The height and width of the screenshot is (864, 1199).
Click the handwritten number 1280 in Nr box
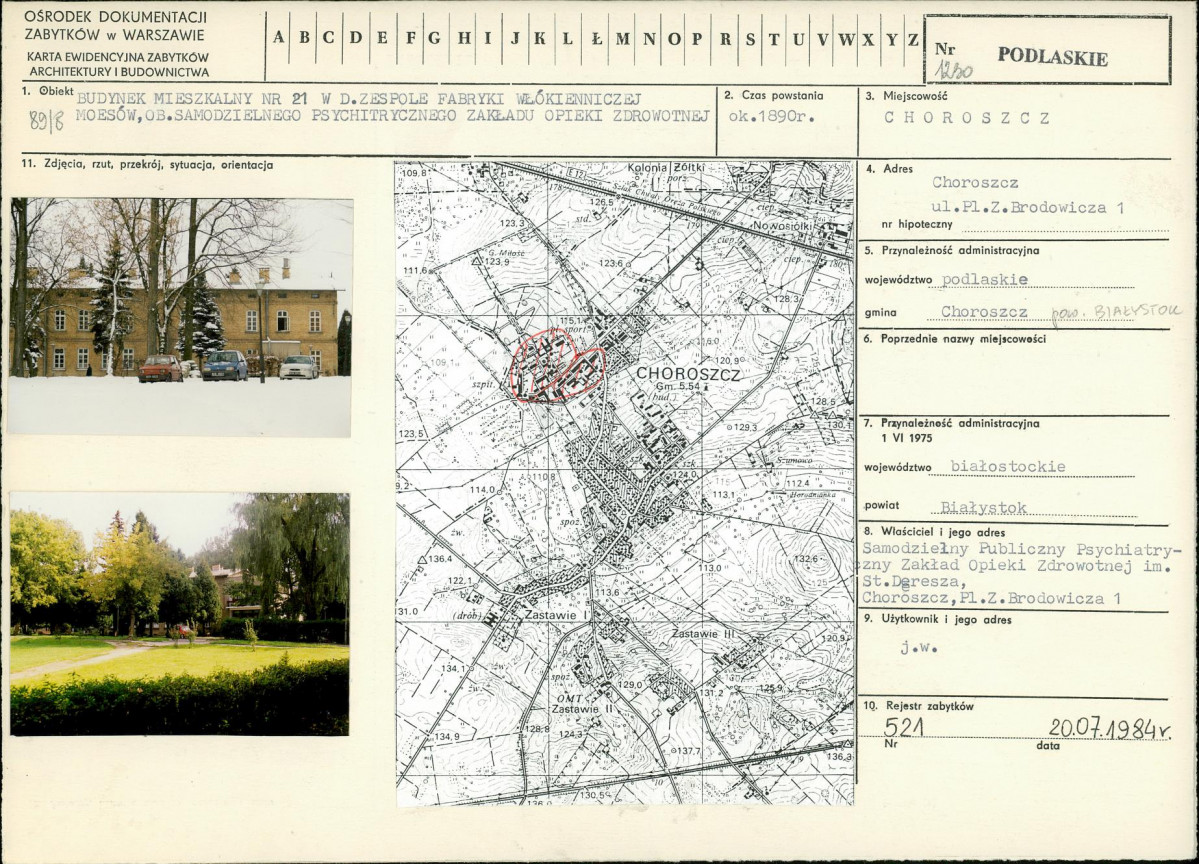pos(953,70)
